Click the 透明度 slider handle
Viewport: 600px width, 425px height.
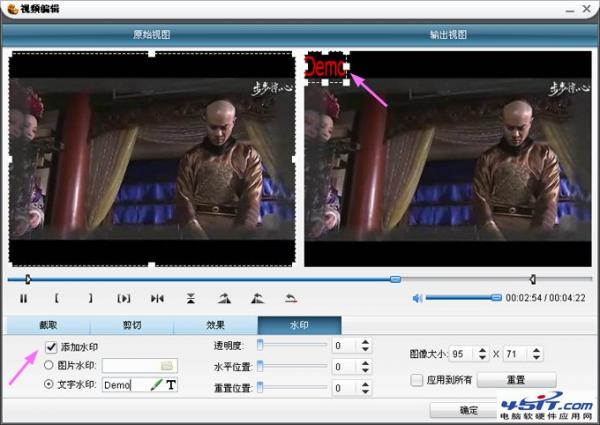[x=260, y=345]
